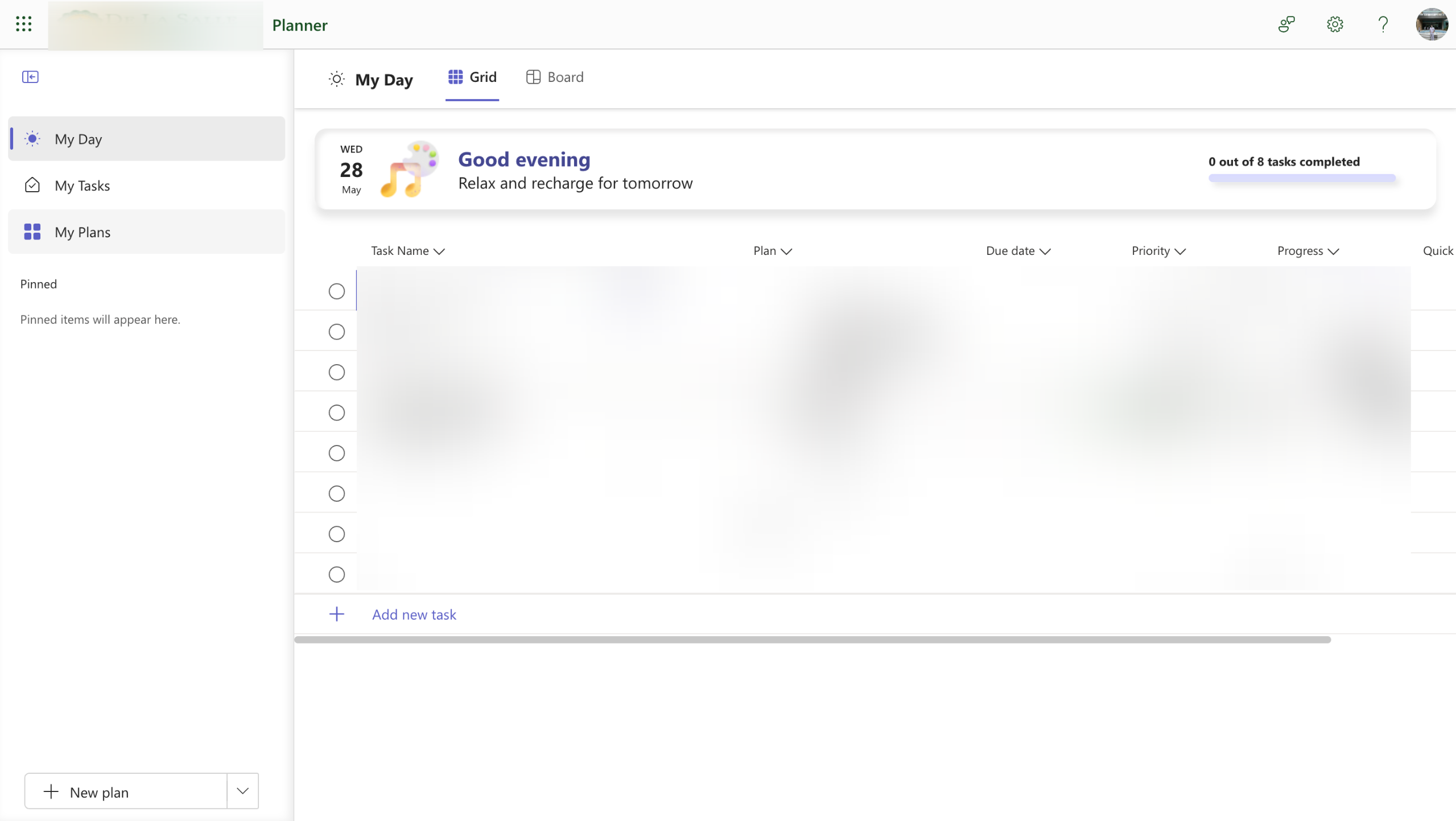Click the tasks completed progress bar
The image size is (1456, 821).
1302,178
